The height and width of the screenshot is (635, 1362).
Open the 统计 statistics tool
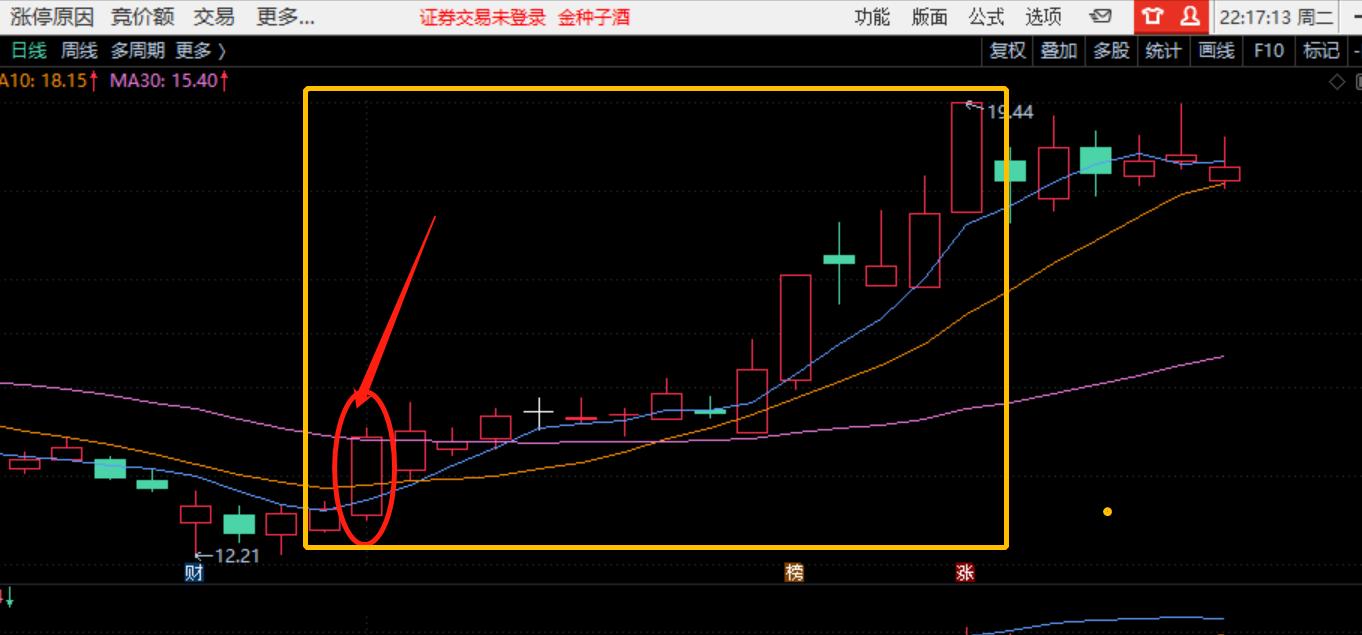[x=1163, y=50]
